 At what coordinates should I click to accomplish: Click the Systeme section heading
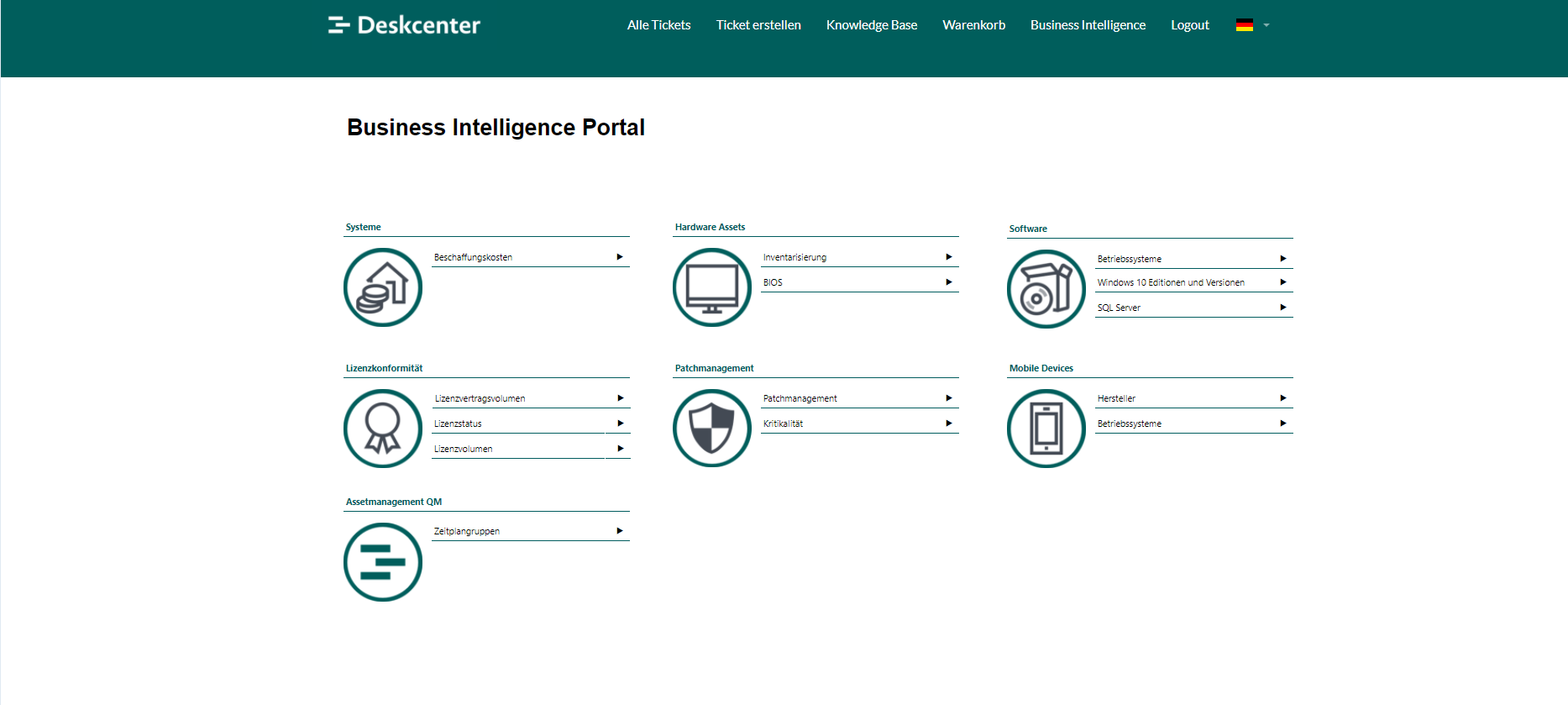coord(364,227)
